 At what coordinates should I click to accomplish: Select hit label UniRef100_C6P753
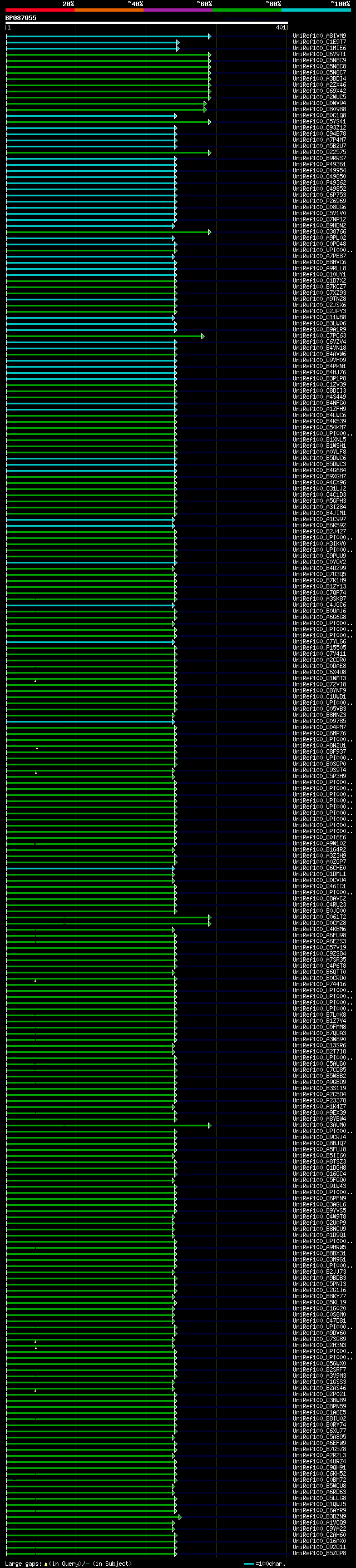click(319, 195)
